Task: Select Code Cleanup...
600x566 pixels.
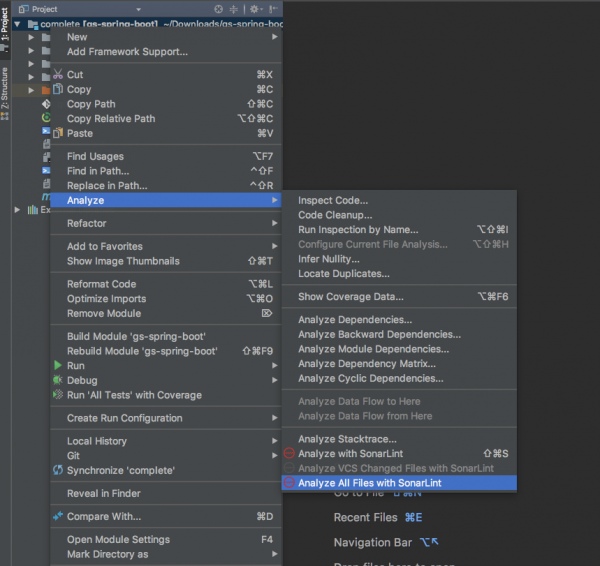Action: [x=399, y=215]
